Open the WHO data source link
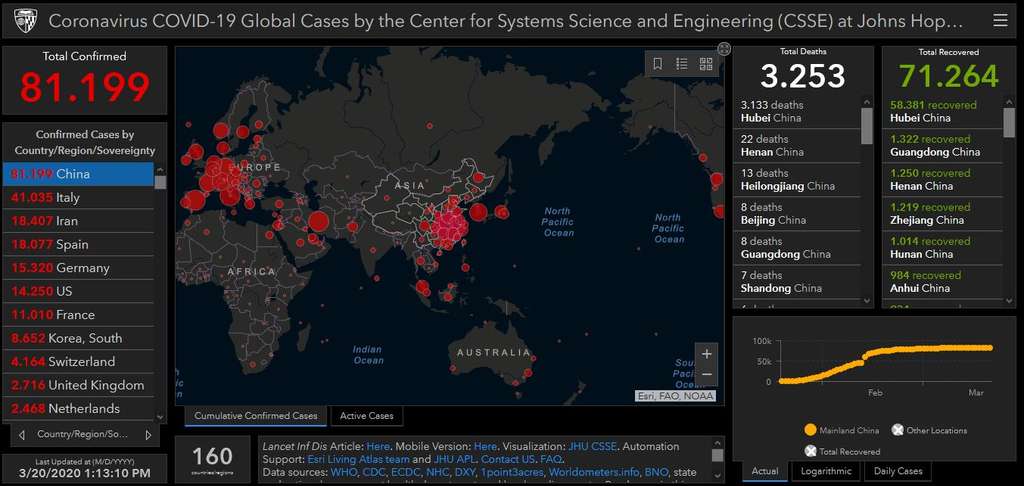 pyautogui.click(x=344, y=472)
